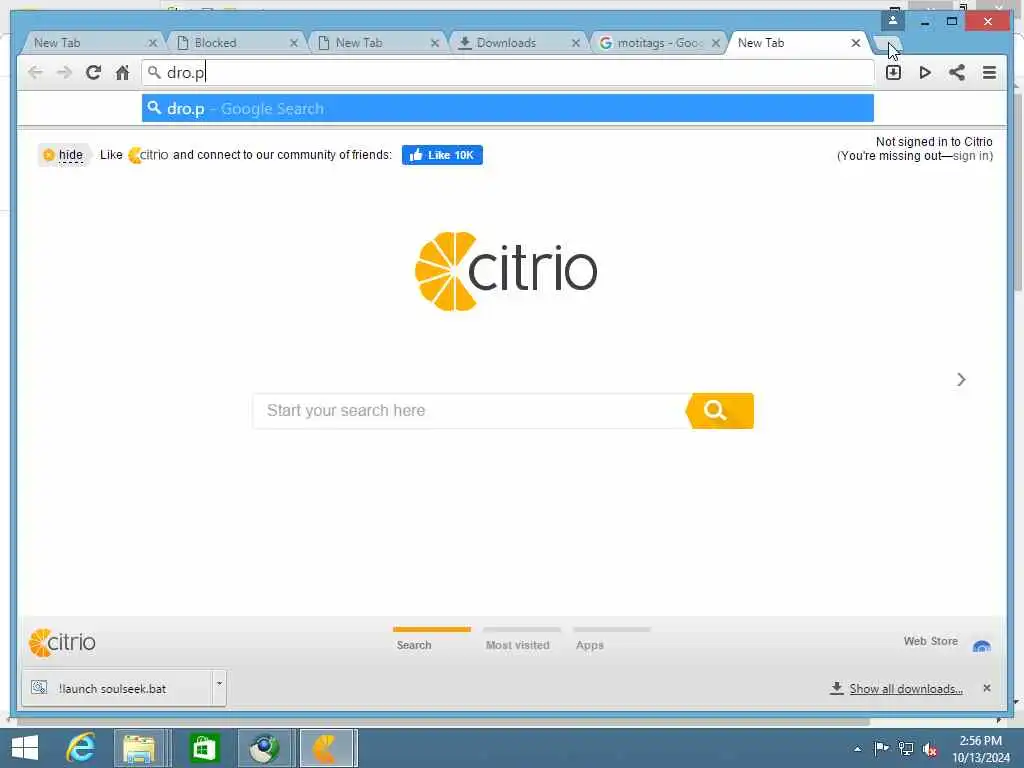Click the address bar containing dro.p
The image size is (1024, 768).
click(507, 72)
